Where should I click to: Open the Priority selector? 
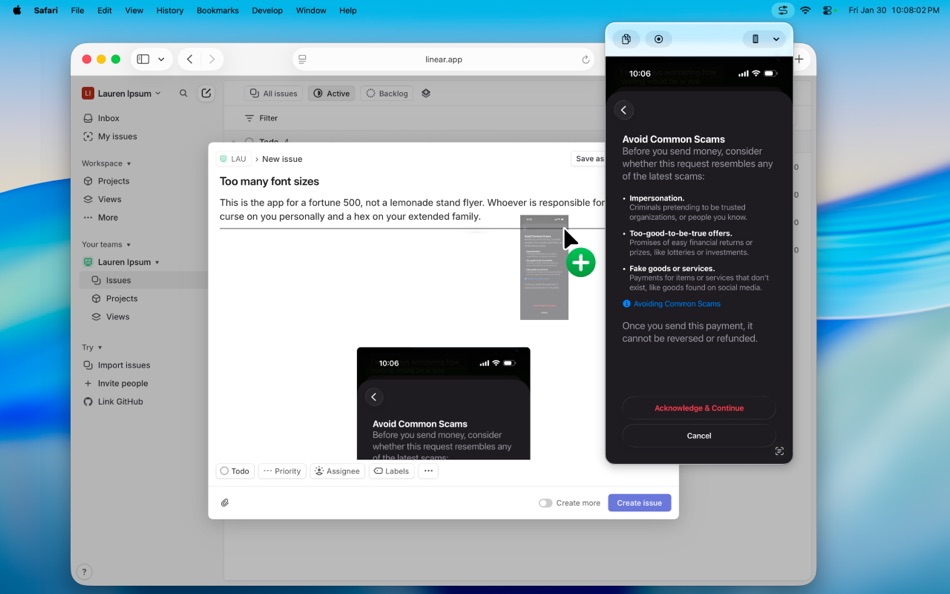pos(282,471)
